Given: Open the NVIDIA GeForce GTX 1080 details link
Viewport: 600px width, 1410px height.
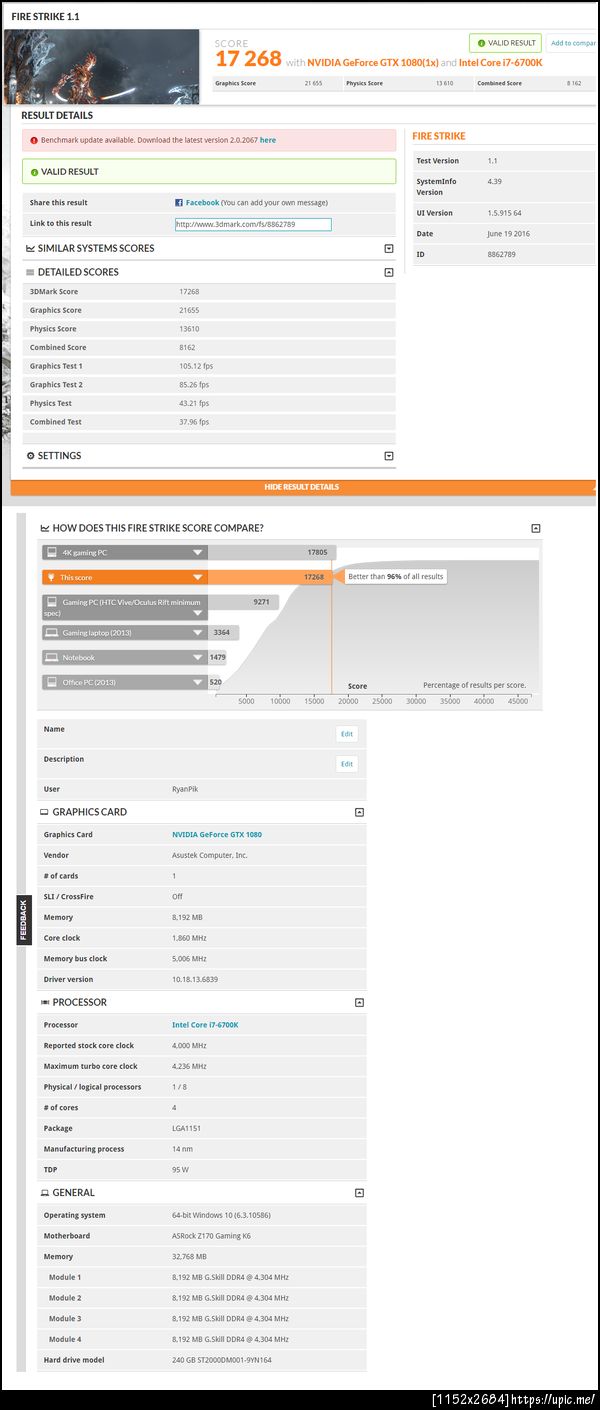Looking at the screenshot, I should click(x=217, y=834).
